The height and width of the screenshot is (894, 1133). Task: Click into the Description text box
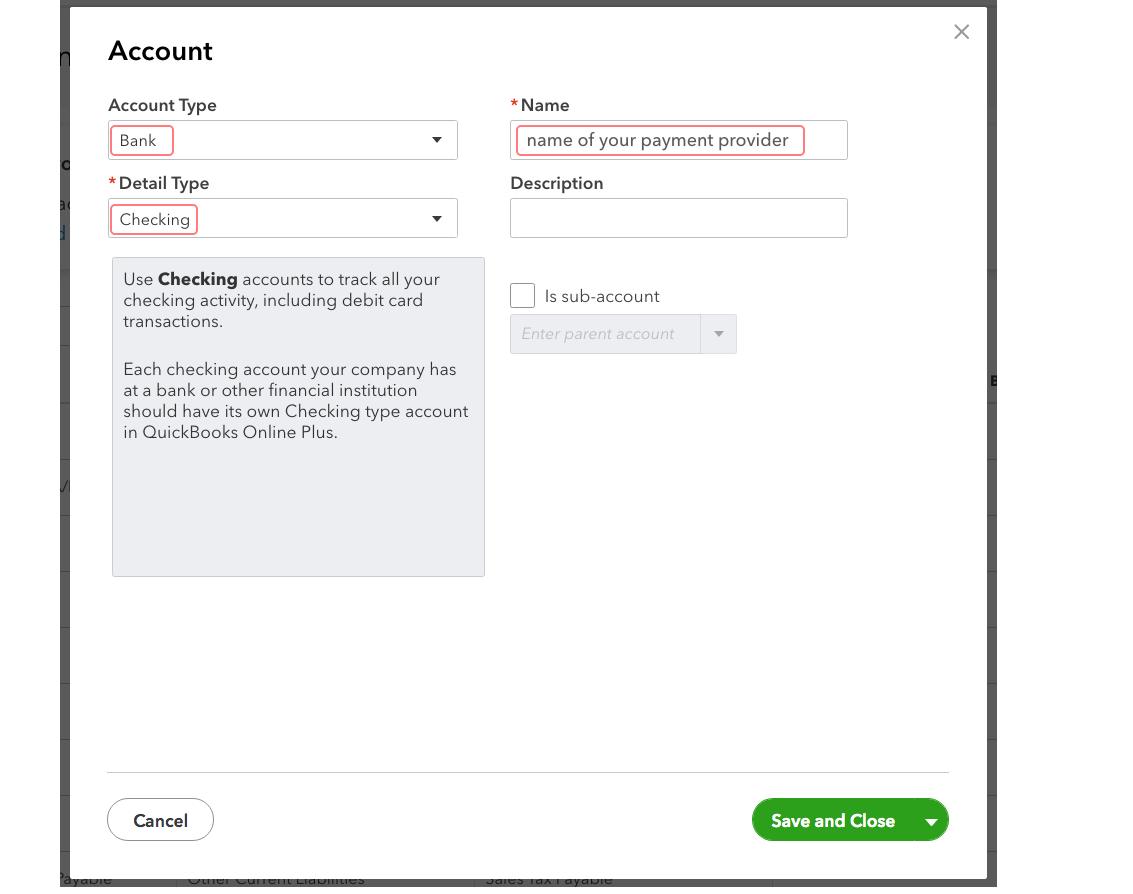tap(678, 218)
